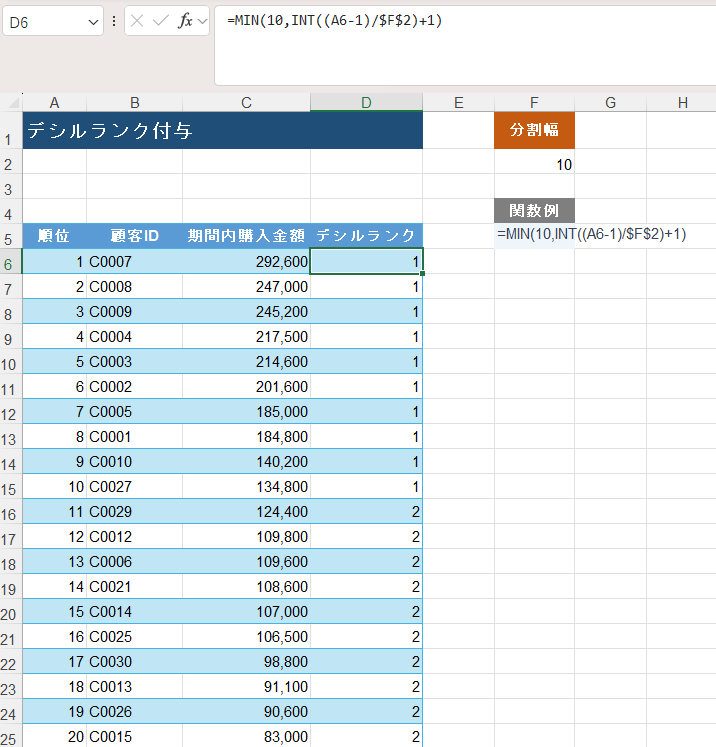Click customer ID cell C0009
This screenshot has width=716, height=747.
(134, 311)
